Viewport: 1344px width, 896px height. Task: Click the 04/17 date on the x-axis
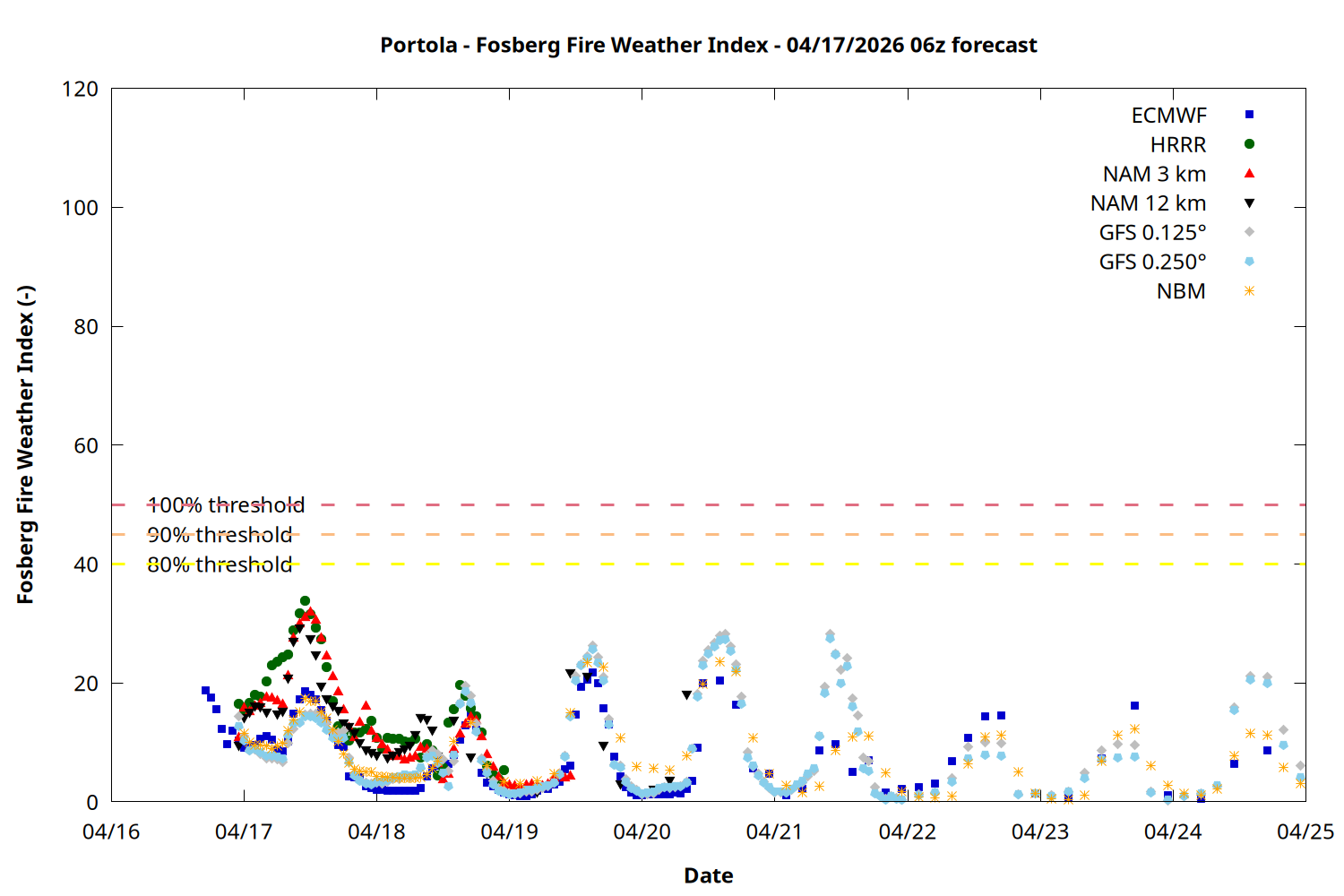[244, 831]
